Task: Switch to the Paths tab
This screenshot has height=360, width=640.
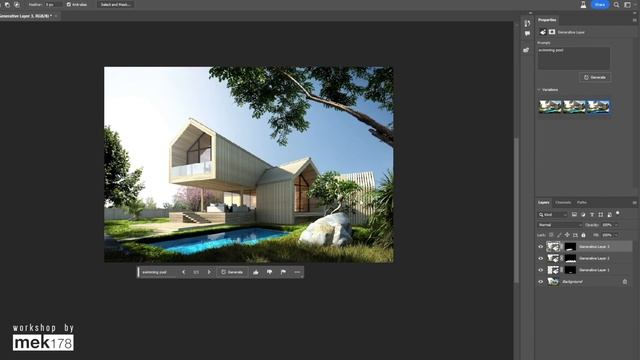Action: click(582, 202)
